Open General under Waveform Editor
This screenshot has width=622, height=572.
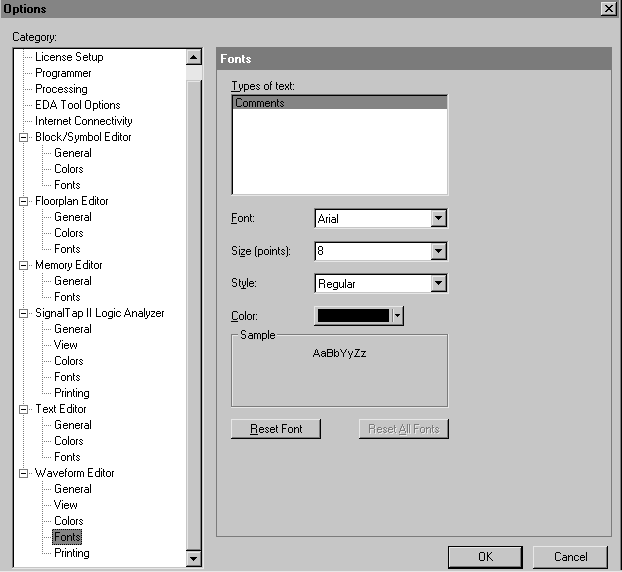tap(73, 489)
